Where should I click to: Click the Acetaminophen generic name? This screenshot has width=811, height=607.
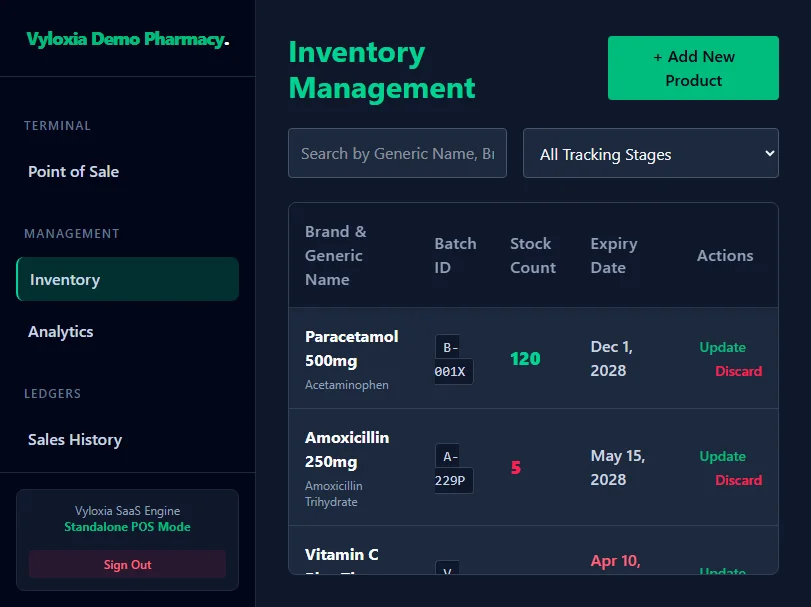(347, 385)
